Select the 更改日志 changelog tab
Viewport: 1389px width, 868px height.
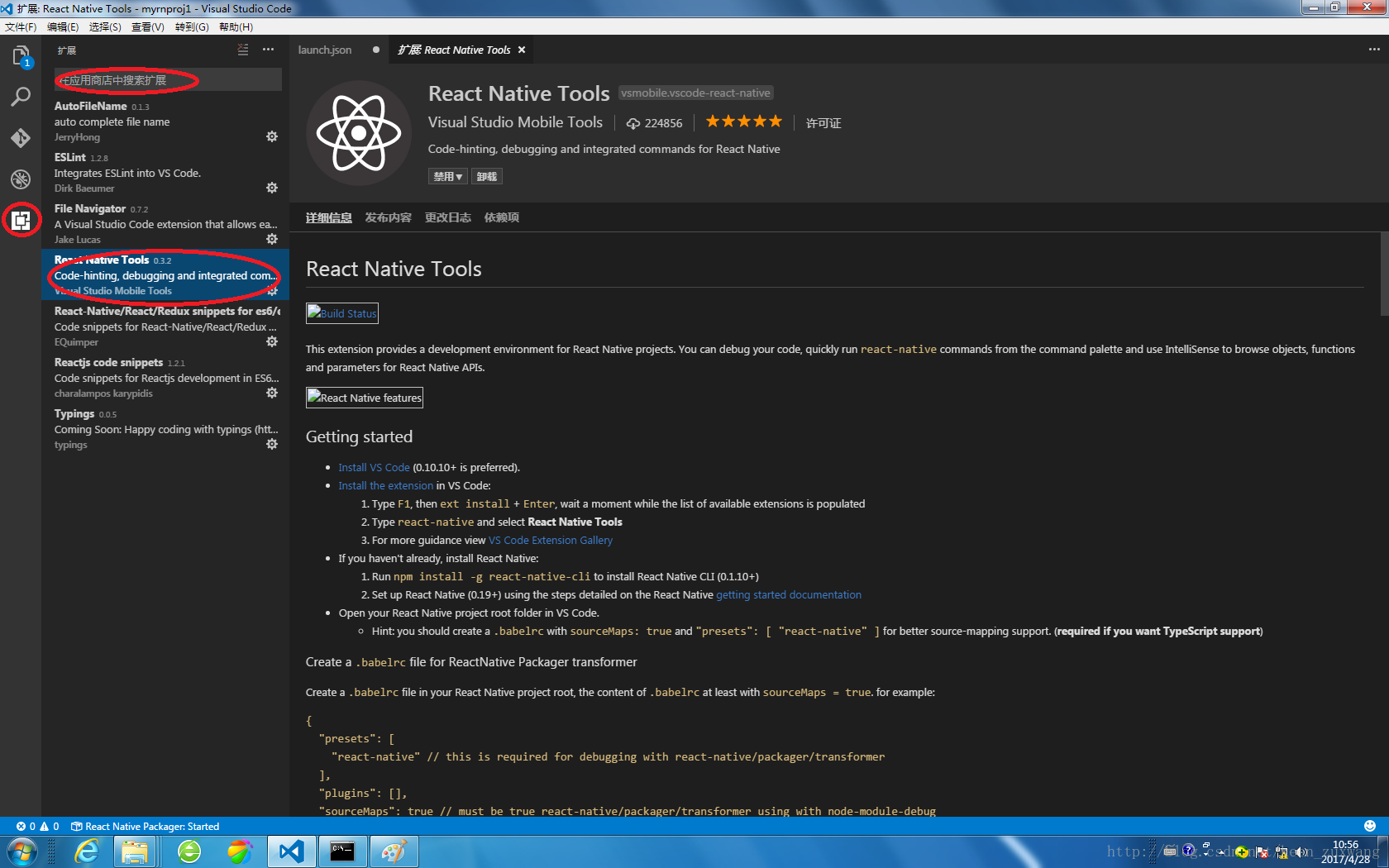point(448,217)
